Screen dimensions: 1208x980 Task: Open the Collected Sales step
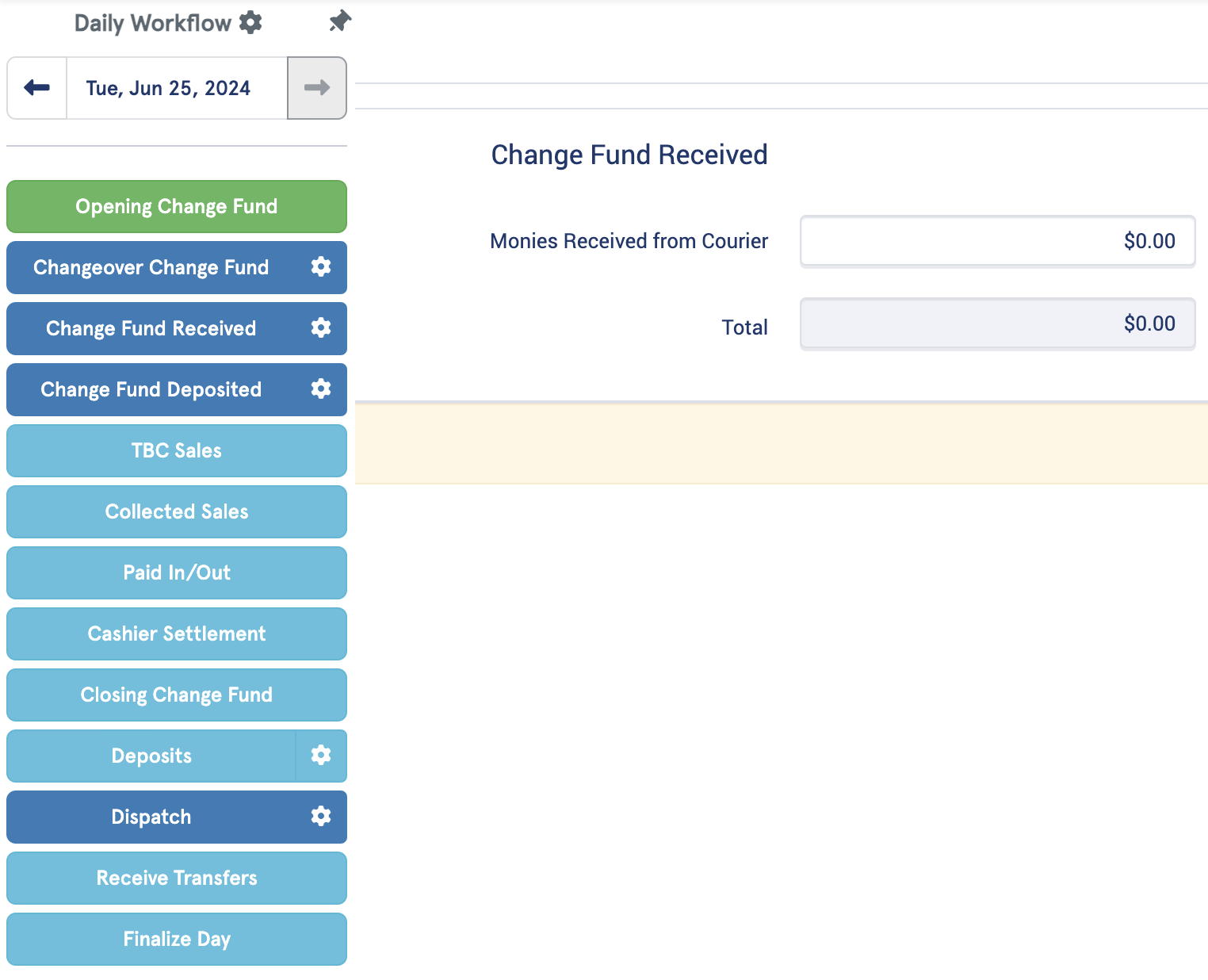pos(177,512)
